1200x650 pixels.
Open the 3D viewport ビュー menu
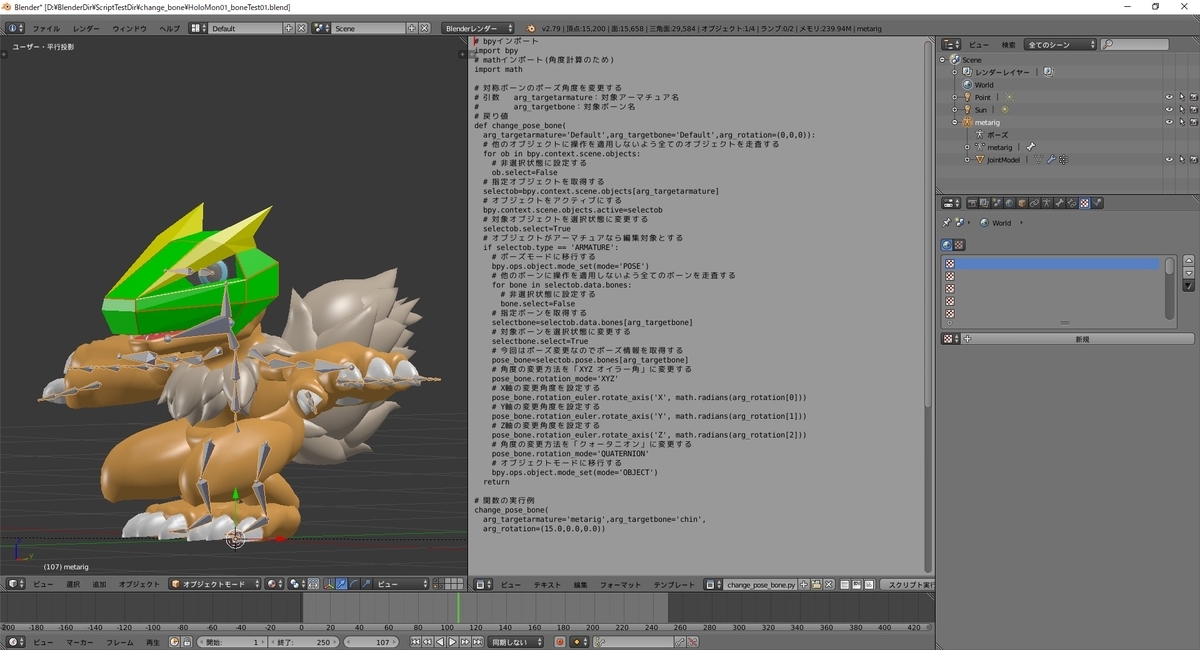43,584
